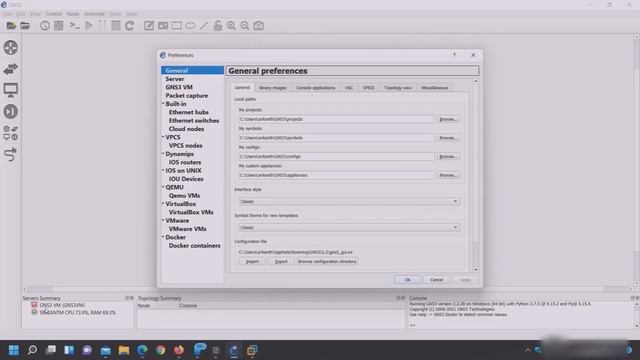Viewport: 640px width, 360px height.
Task: Select the Draw line tool
Action: [x=204, y=26]
